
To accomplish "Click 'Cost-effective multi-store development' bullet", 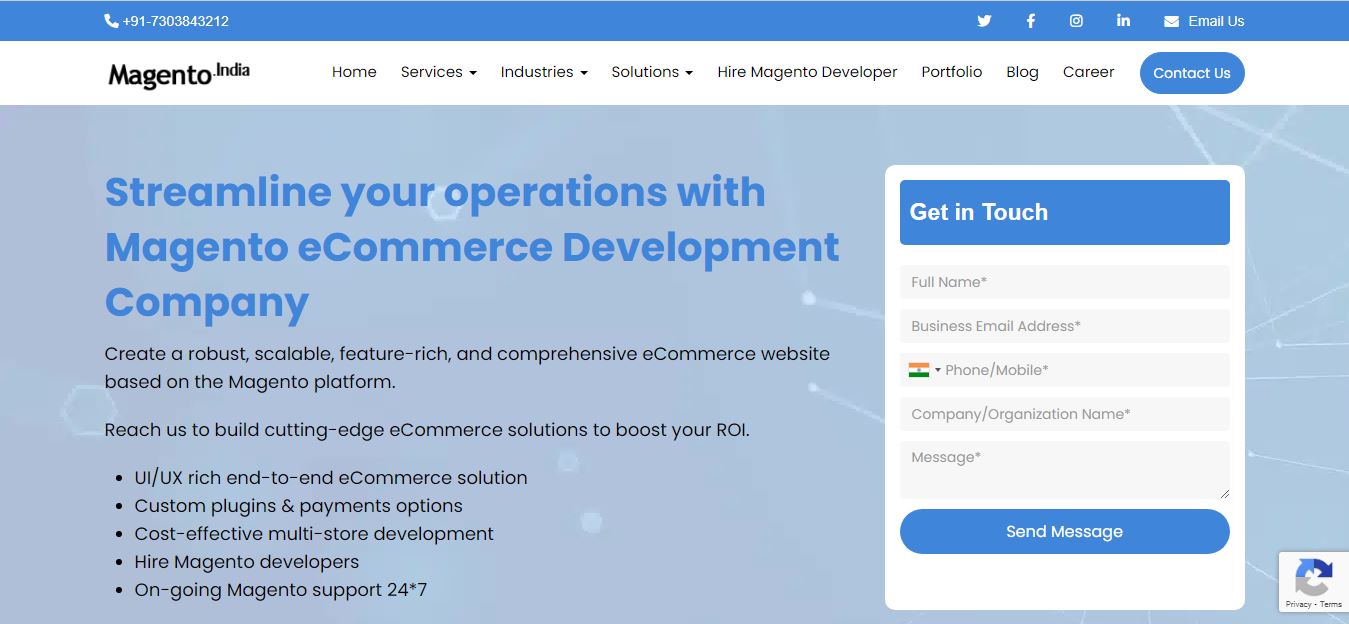I will pos(314,534).
